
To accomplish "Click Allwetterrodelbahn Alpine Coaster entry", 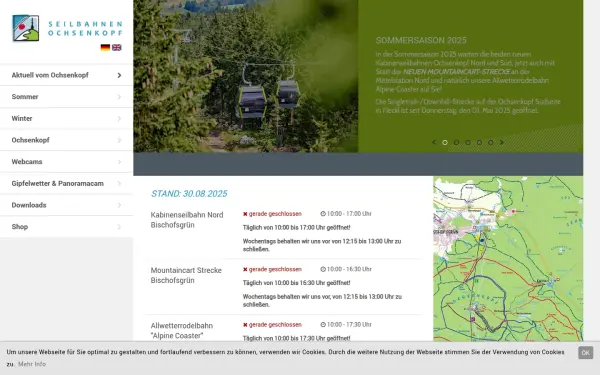I will (x=182, y=331).
